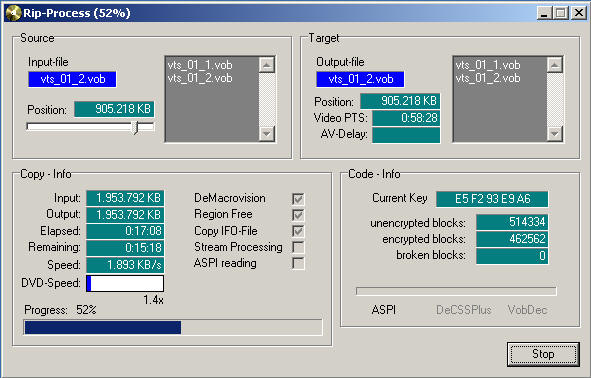Click Source list scroll up arrow
This screenshot has height=378, width=591.
point(267,65)
